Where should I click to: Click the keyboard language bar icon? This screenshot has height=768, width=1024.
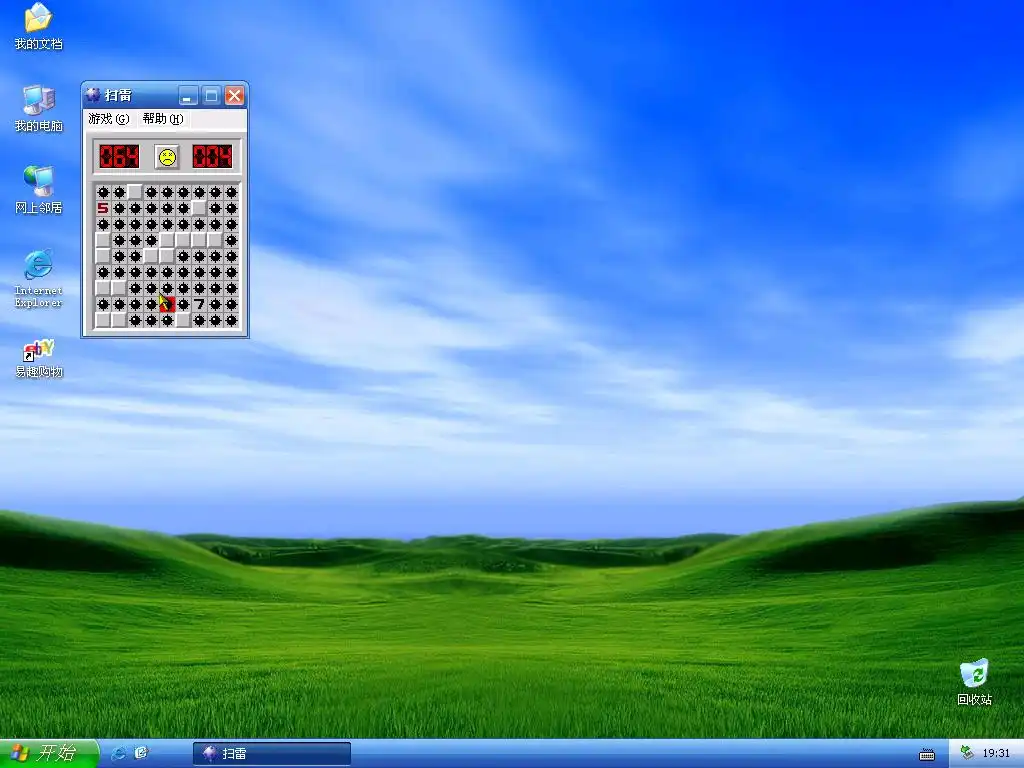927,755
